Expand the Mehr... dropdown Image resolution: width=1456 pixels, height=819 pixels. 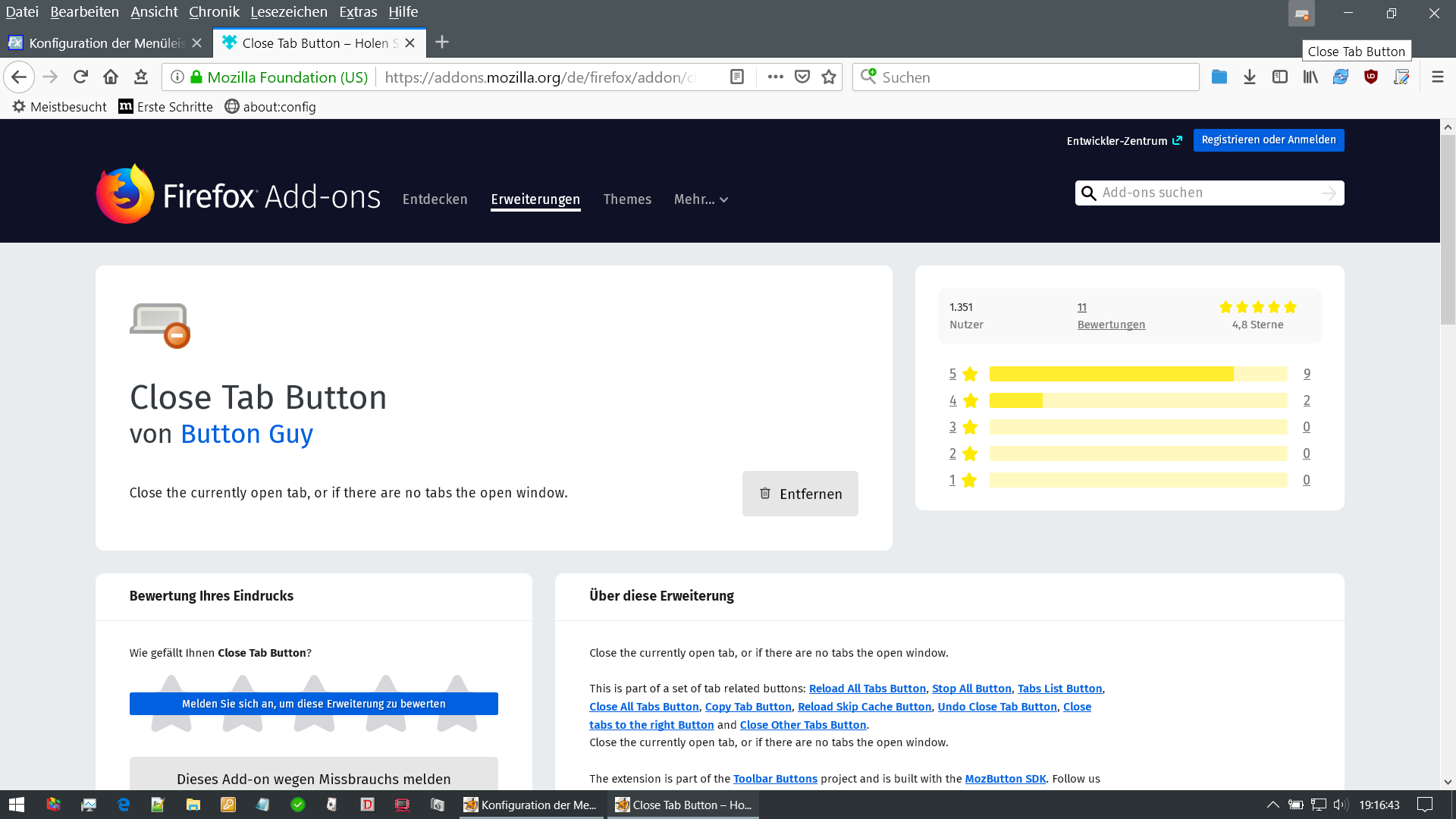point(701,199)
